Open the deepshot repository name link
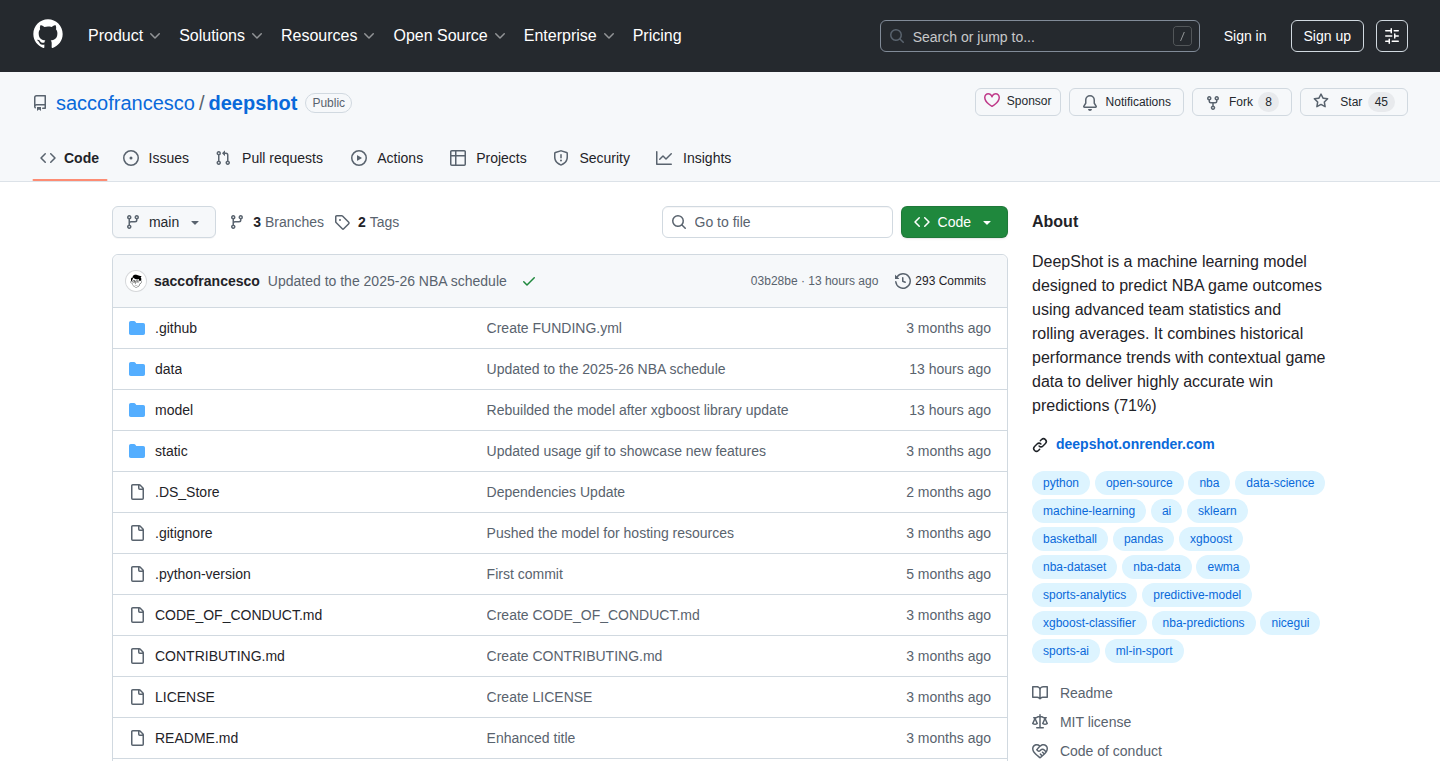This screenshot has height=761, width=1440. coord(253,103)
